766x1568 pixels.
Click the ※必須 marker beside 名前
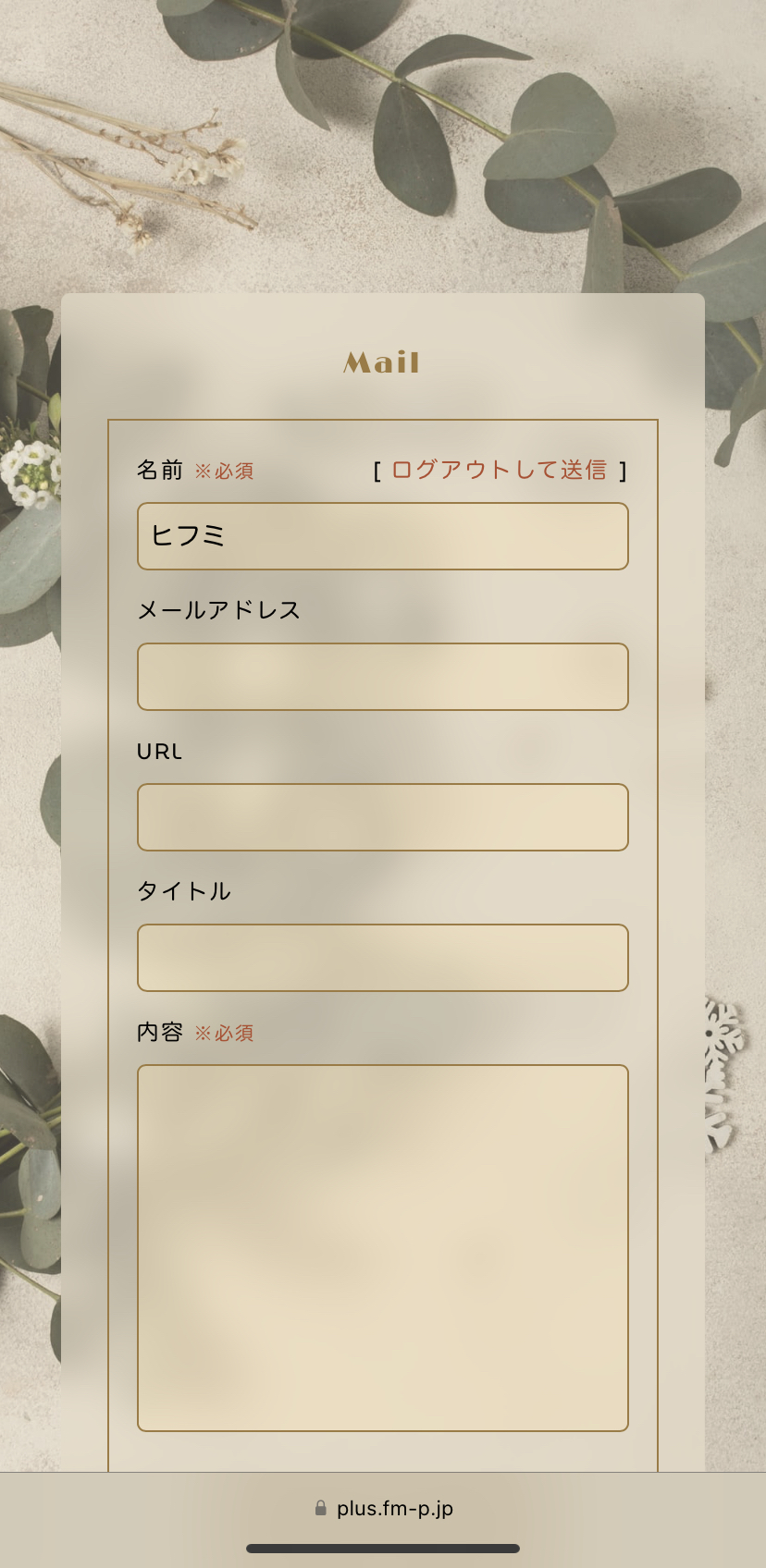[x=224, y=472]
